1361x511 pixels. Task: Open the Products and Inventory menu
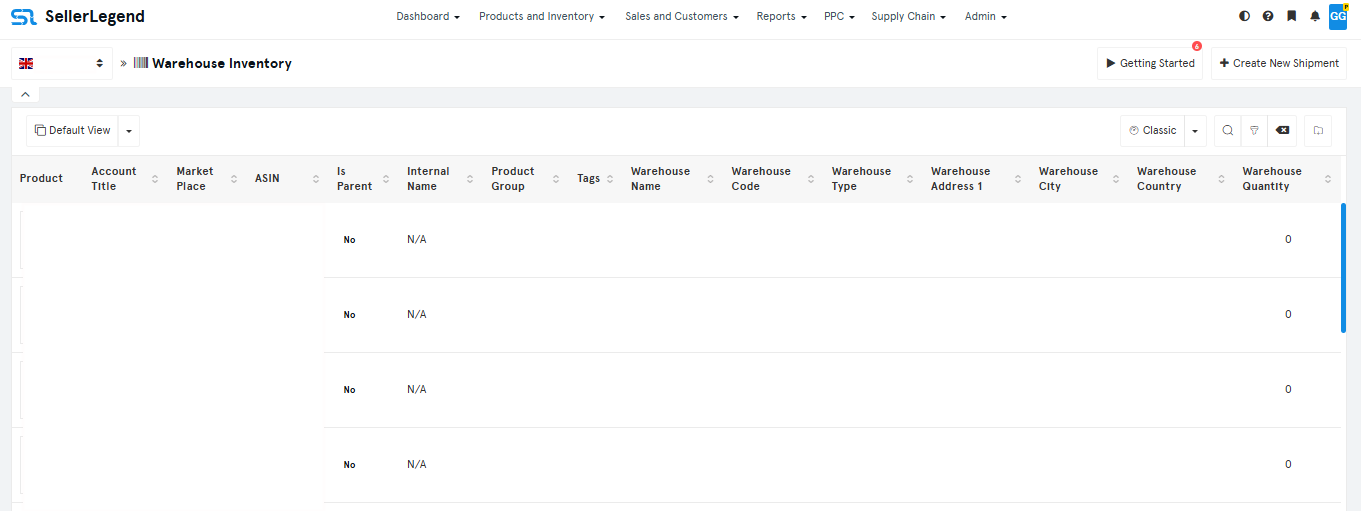(542, 16)
